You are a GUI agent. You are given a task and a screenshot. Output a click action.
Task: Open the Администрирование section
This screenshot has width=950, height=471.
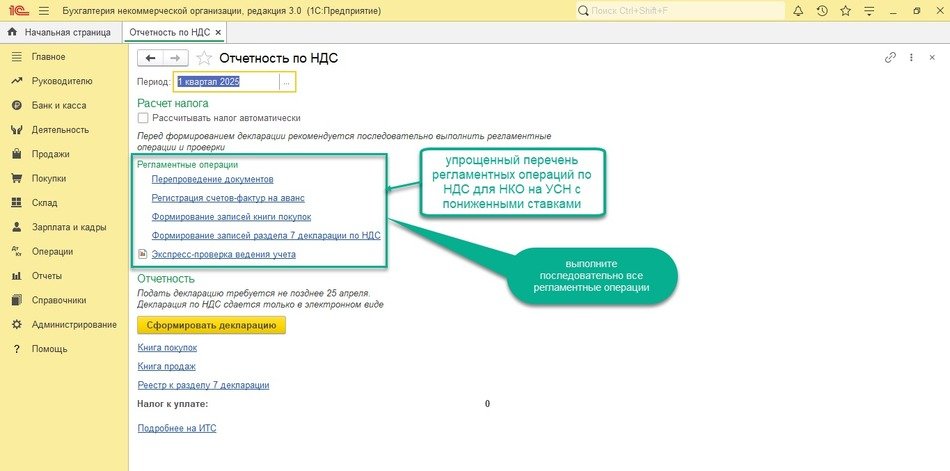click(x=73, y=324)
